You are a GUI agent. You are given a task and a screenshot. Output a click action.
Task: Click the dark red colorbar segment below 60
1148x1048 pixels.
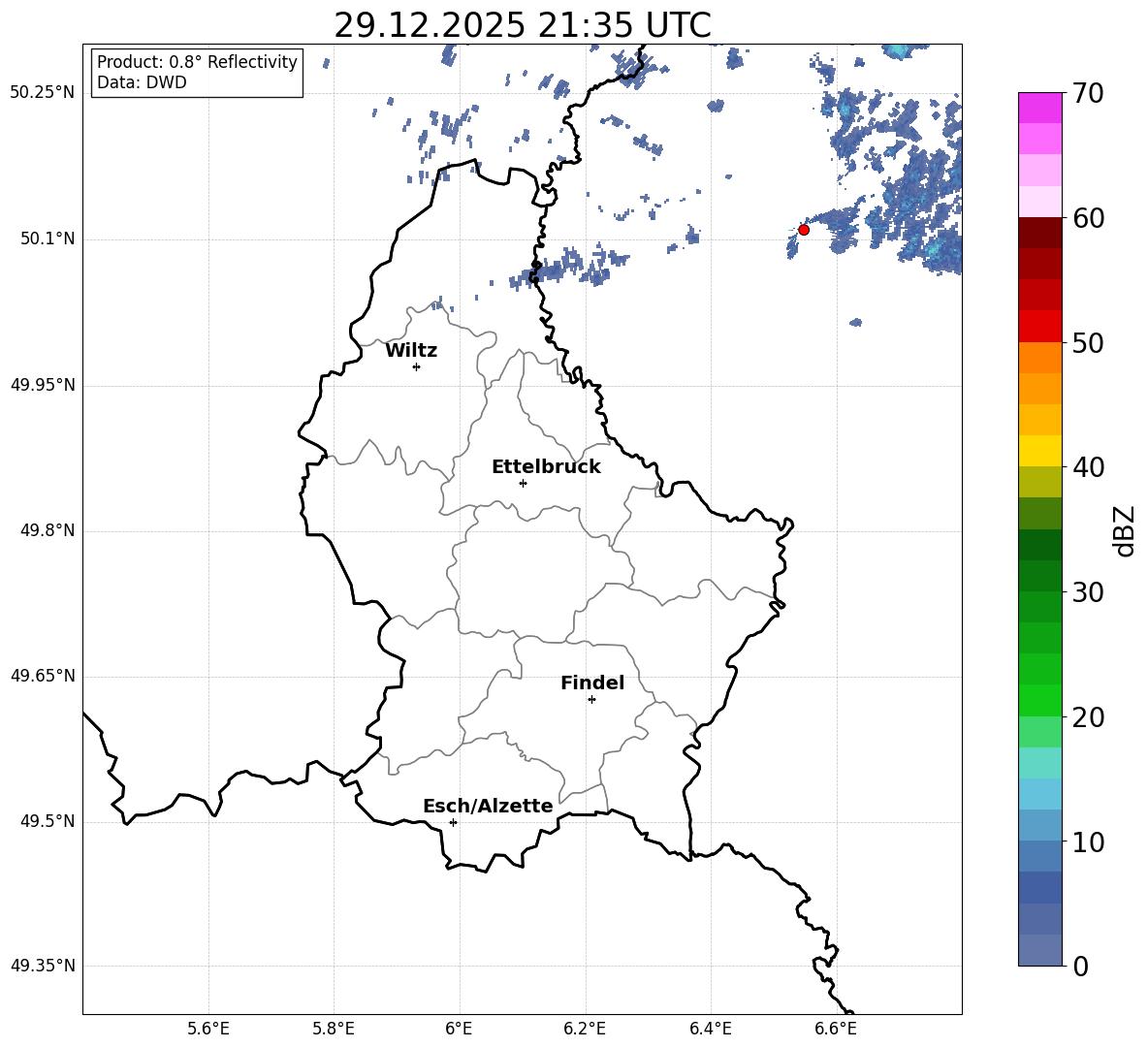tap(1040, 233)
